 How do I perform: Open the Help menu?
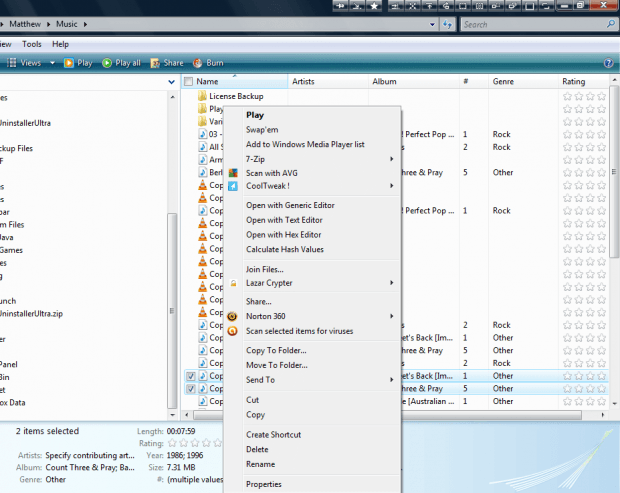point(60,44)
